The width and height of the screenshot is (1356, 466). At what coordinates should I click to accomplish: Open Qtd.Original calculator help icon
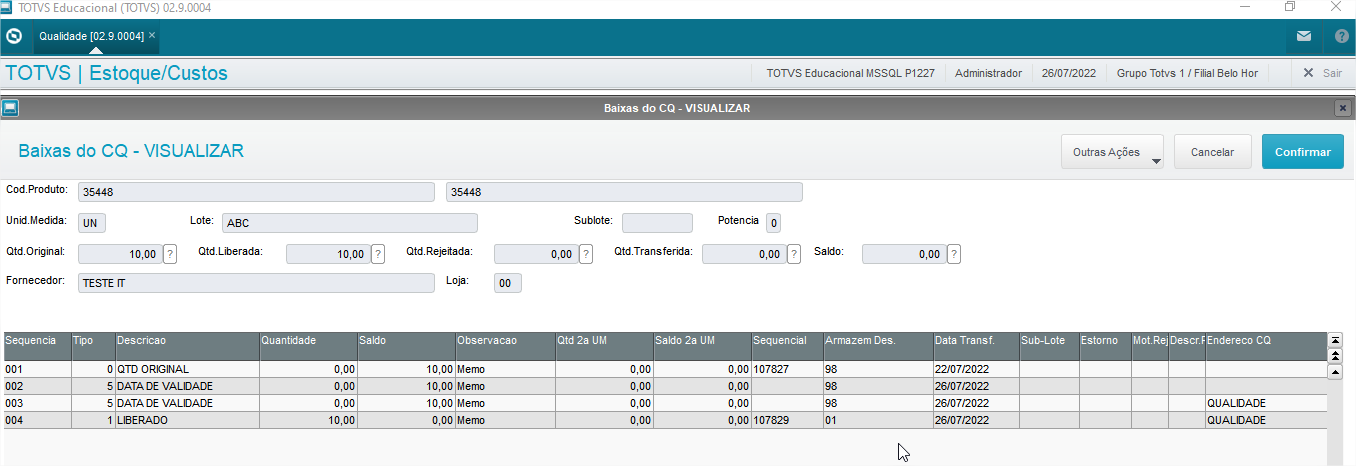170,254
